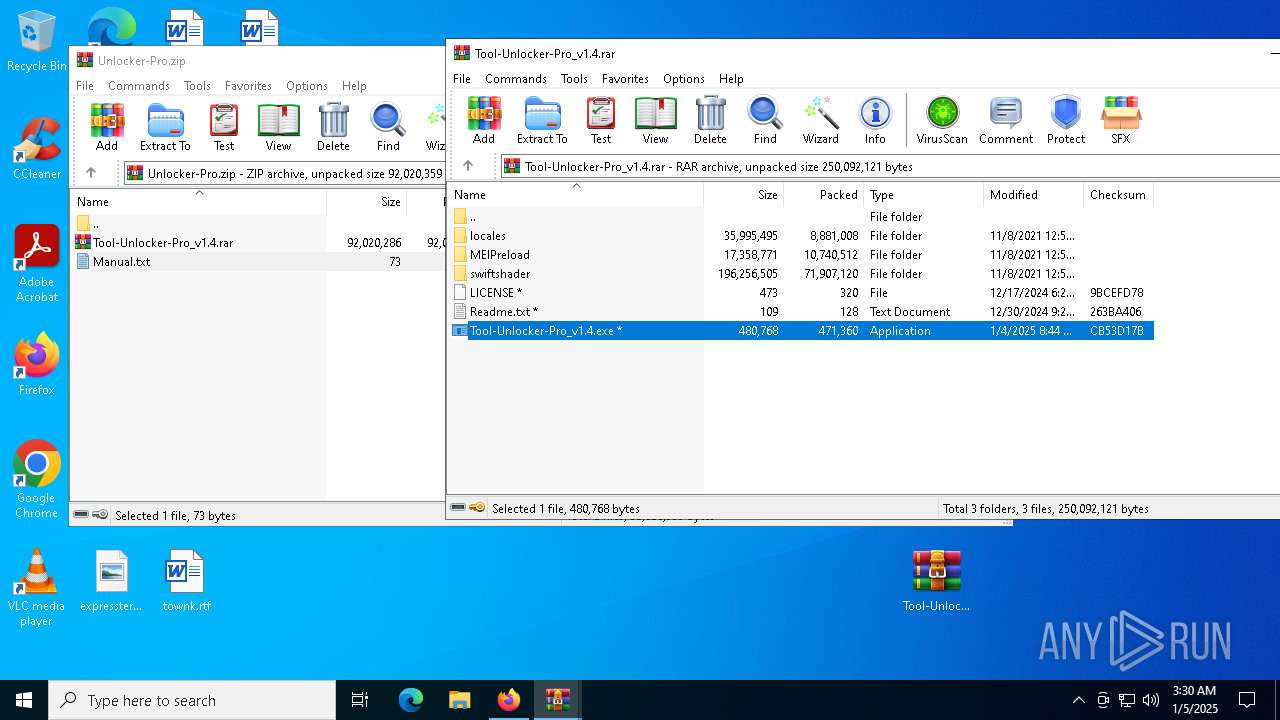The width and height of the screenshot is (1280, 720).
Task: Sort by Modified column header
Action: point(1033,194)
